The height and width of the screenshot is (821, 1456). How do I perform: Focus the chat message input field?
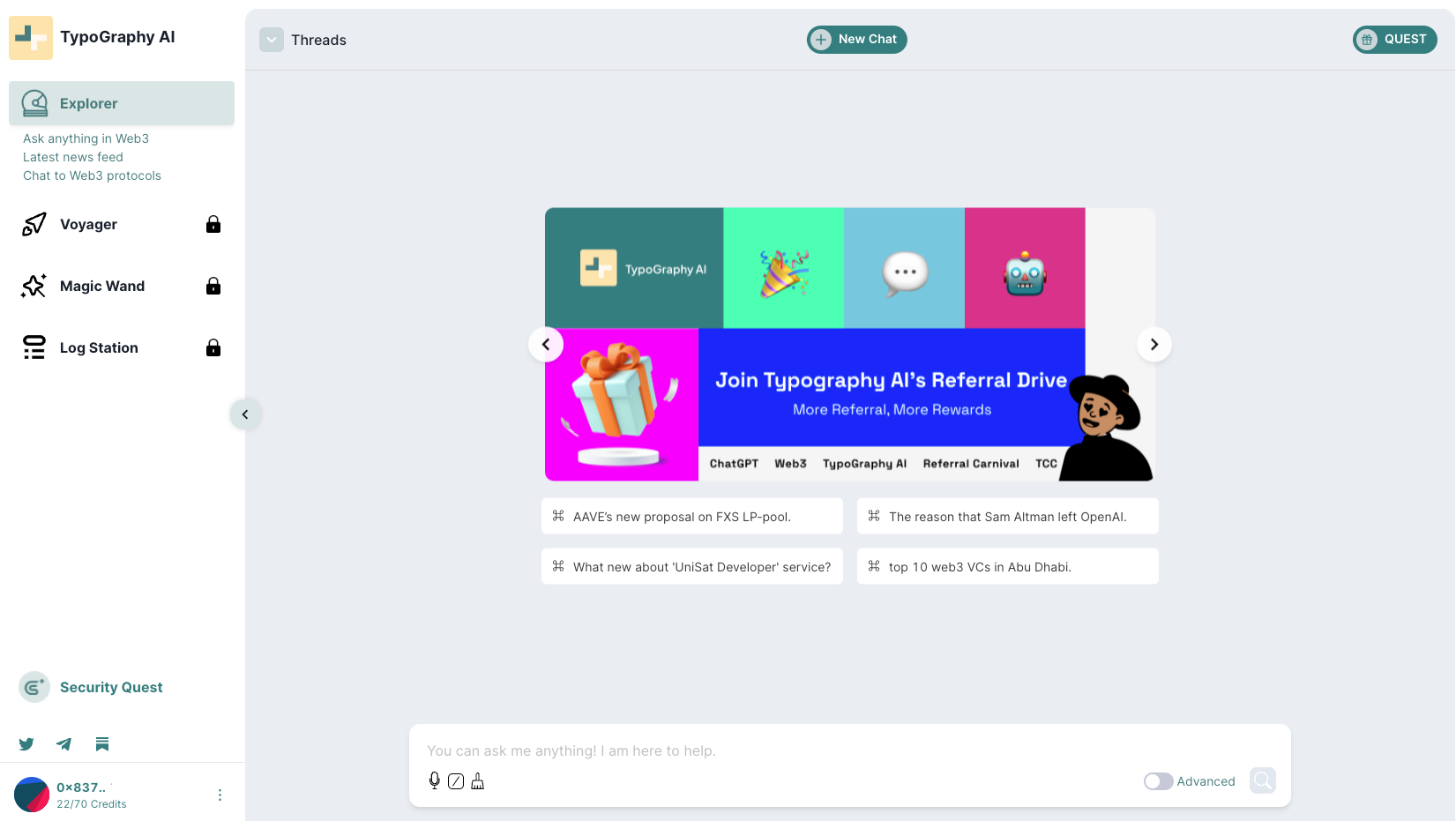pyautogui.click(x=849, y=750)
